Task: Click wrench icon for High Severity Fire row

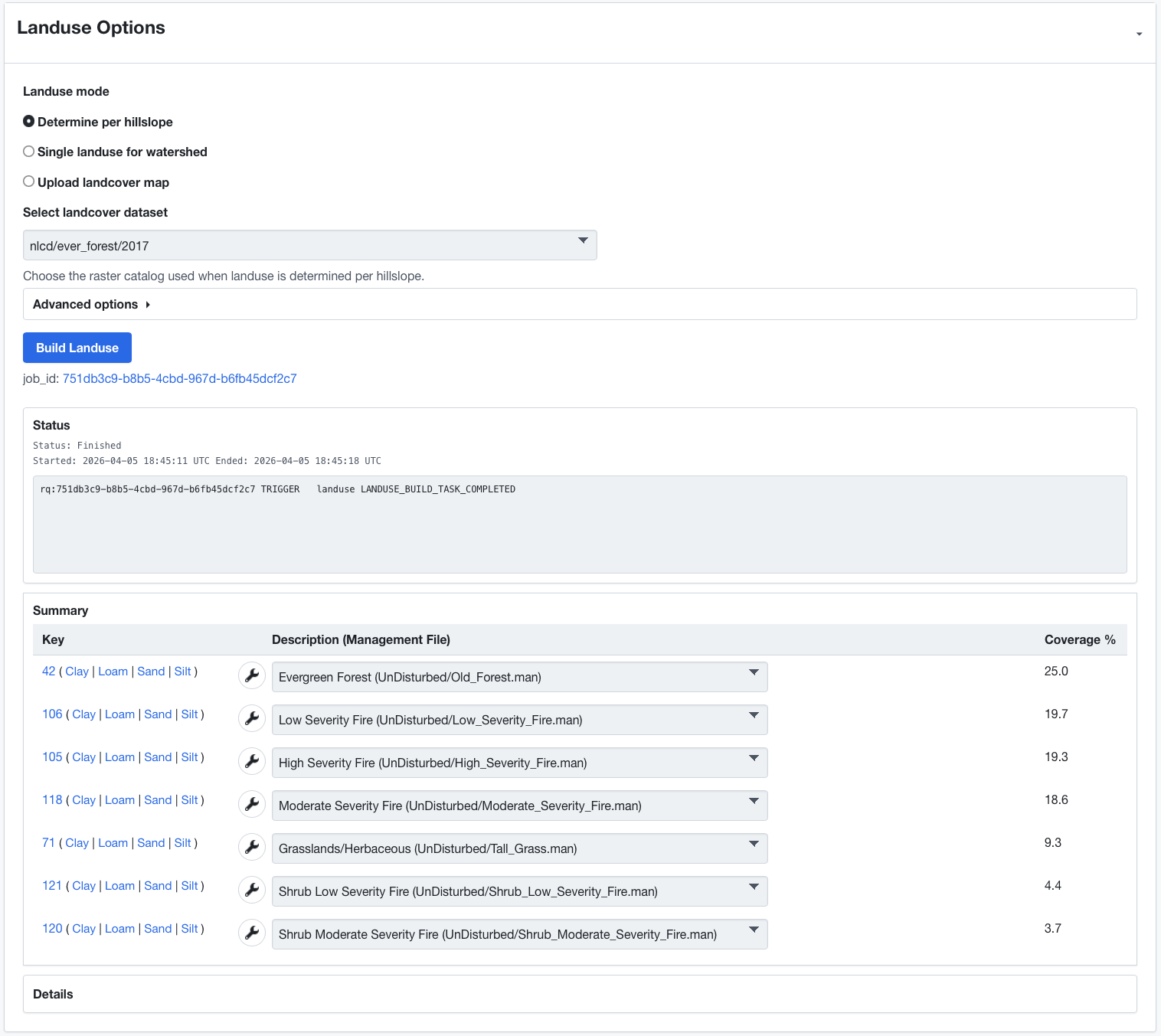Action: pyautogui.click(x=251, y=761)
